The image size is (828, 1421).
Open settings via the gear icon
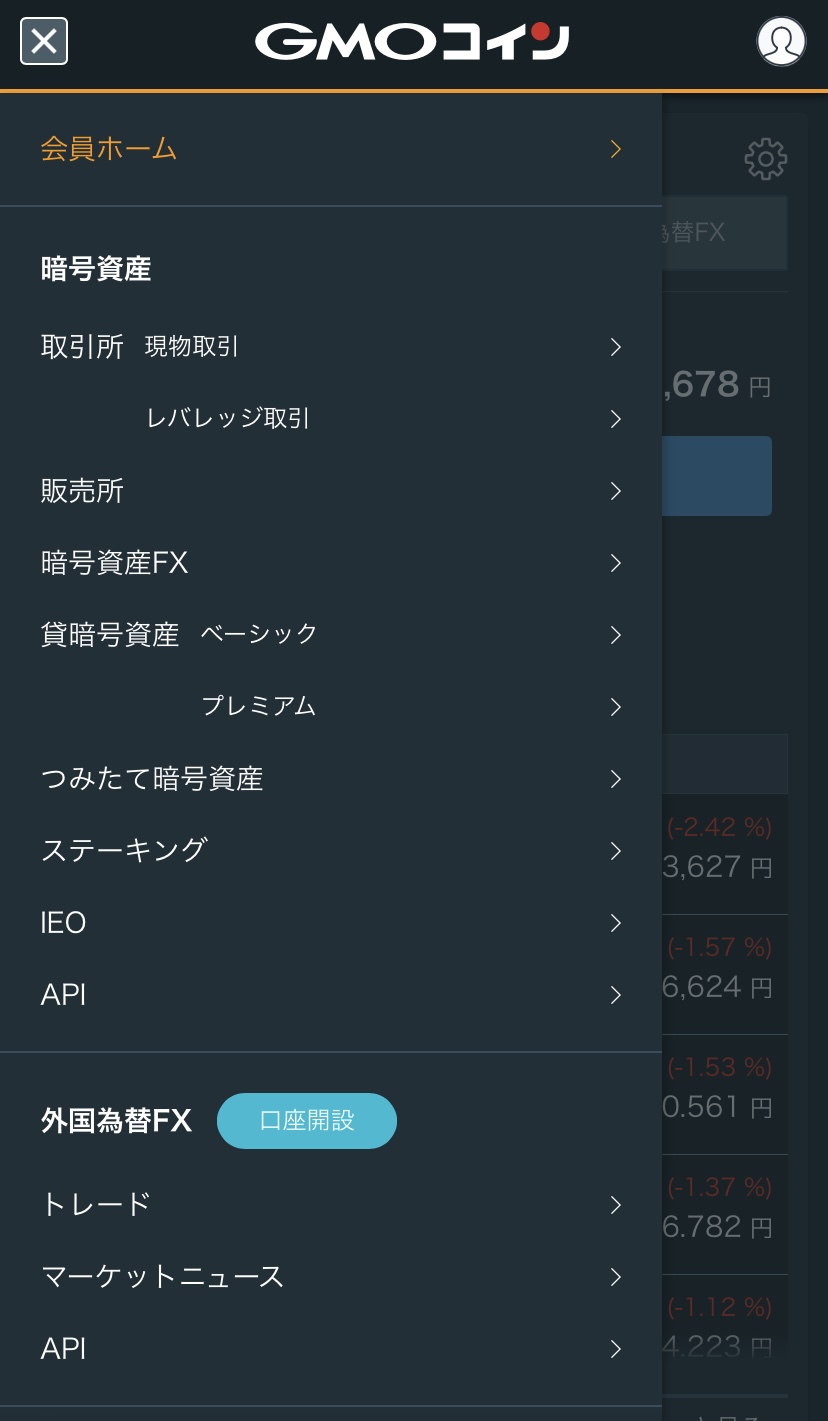(766, 159)
